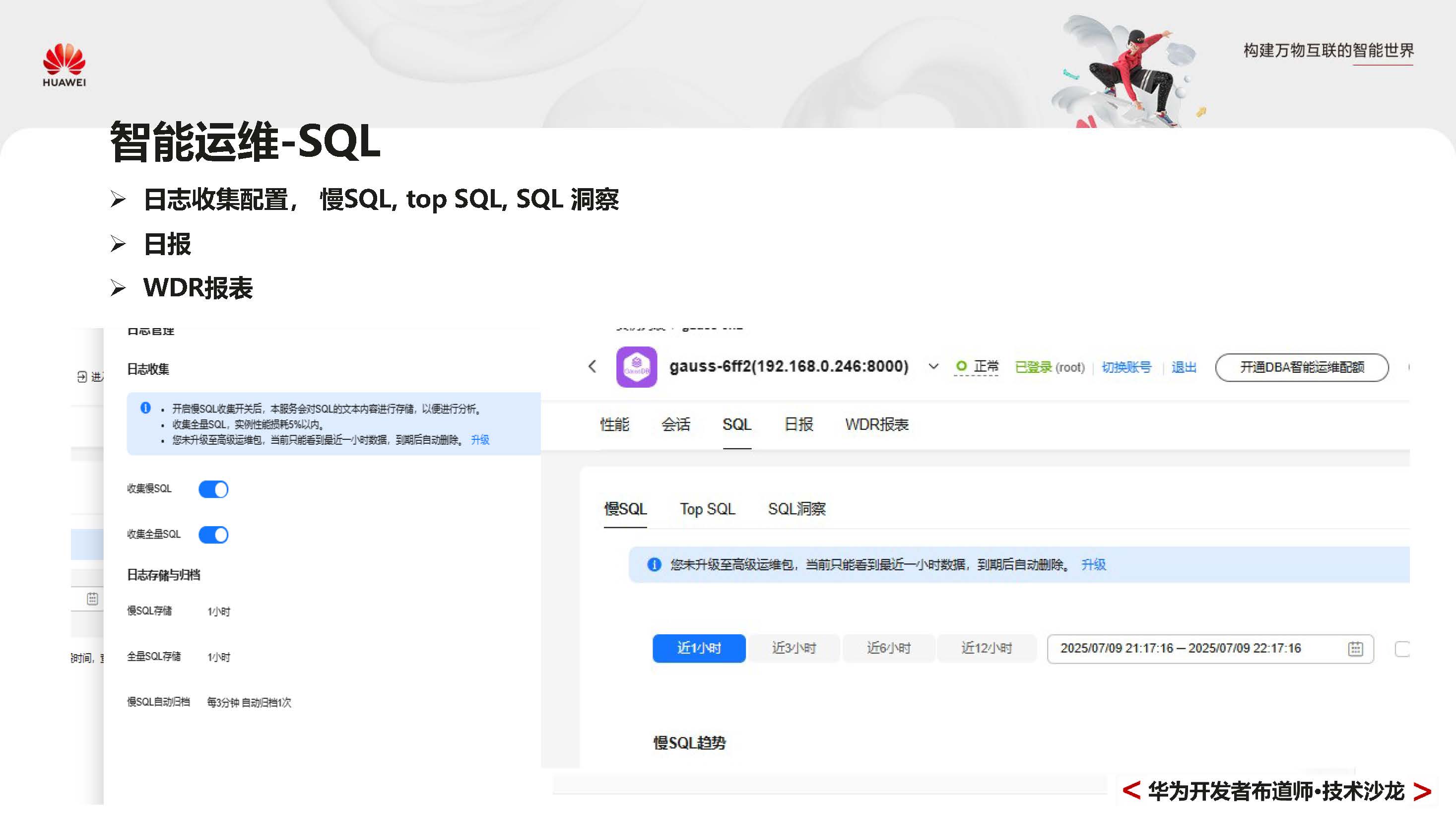This screenshot has width=1456, height=823.
Task: Select the 近12小时 time range button
Action: (x=987, y=648)
